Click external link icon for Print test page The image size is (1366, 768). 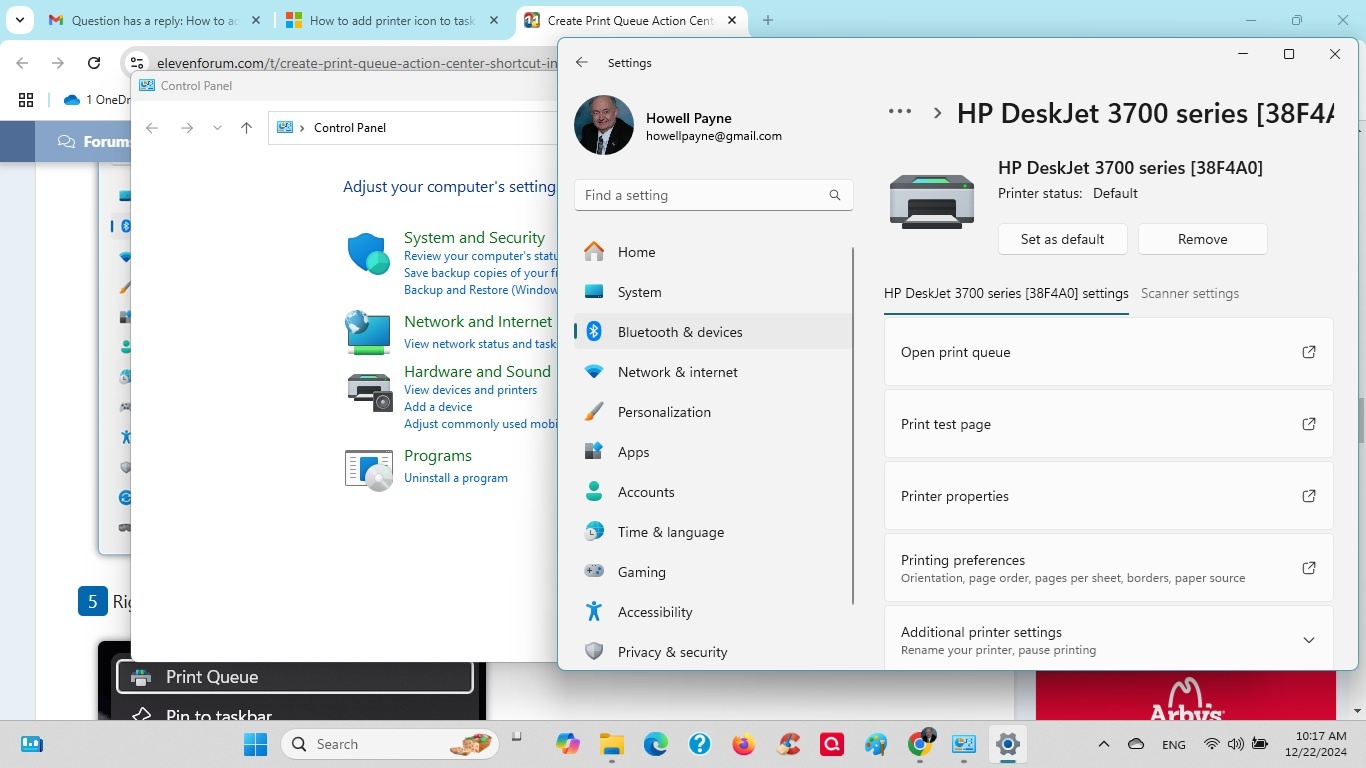[x=1308, y=424]
